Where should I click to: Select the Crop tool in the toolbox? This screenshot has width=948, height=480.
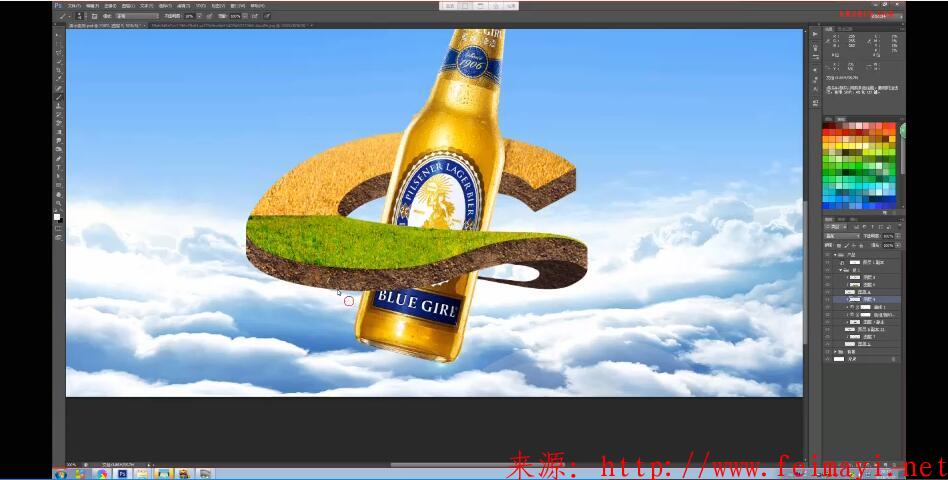pyautogui.click(x=58, y=70)
